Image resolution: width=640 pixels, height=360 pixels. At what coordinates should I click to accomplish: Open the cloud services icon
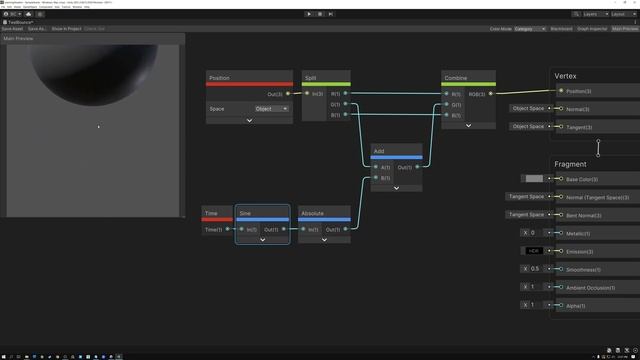tap(28, 14)
